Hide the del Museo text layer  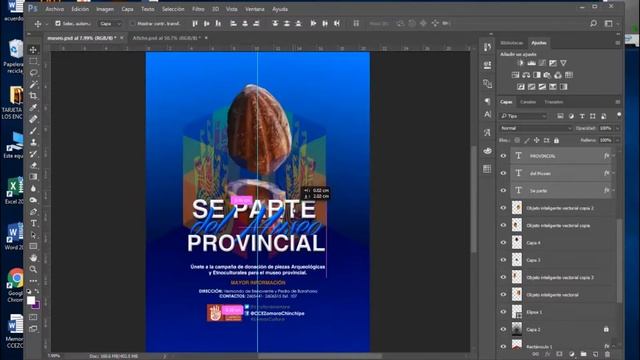[503, 173]
